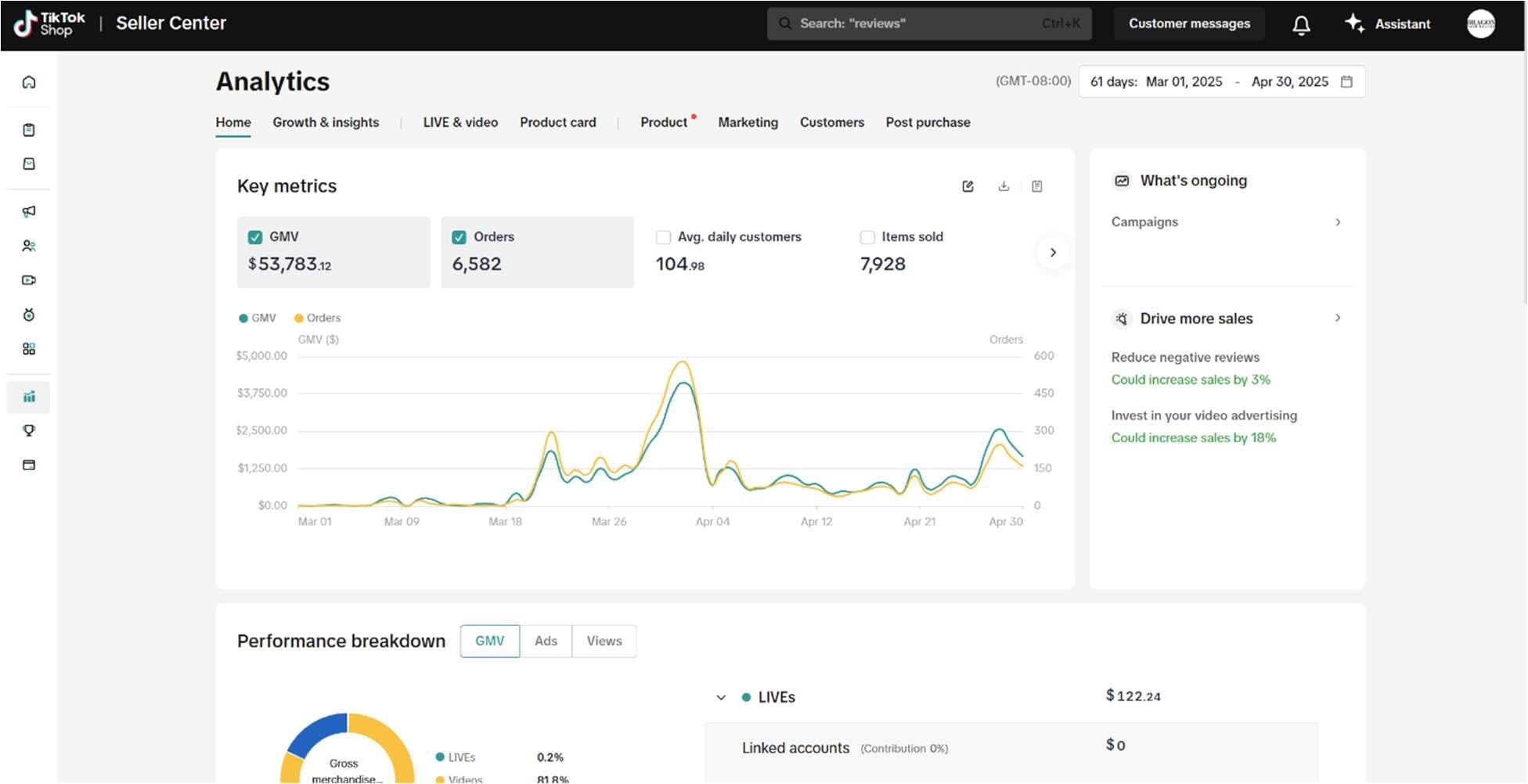
Task: Open the Home icon in the sidebar
Action: tap(29, 82)
